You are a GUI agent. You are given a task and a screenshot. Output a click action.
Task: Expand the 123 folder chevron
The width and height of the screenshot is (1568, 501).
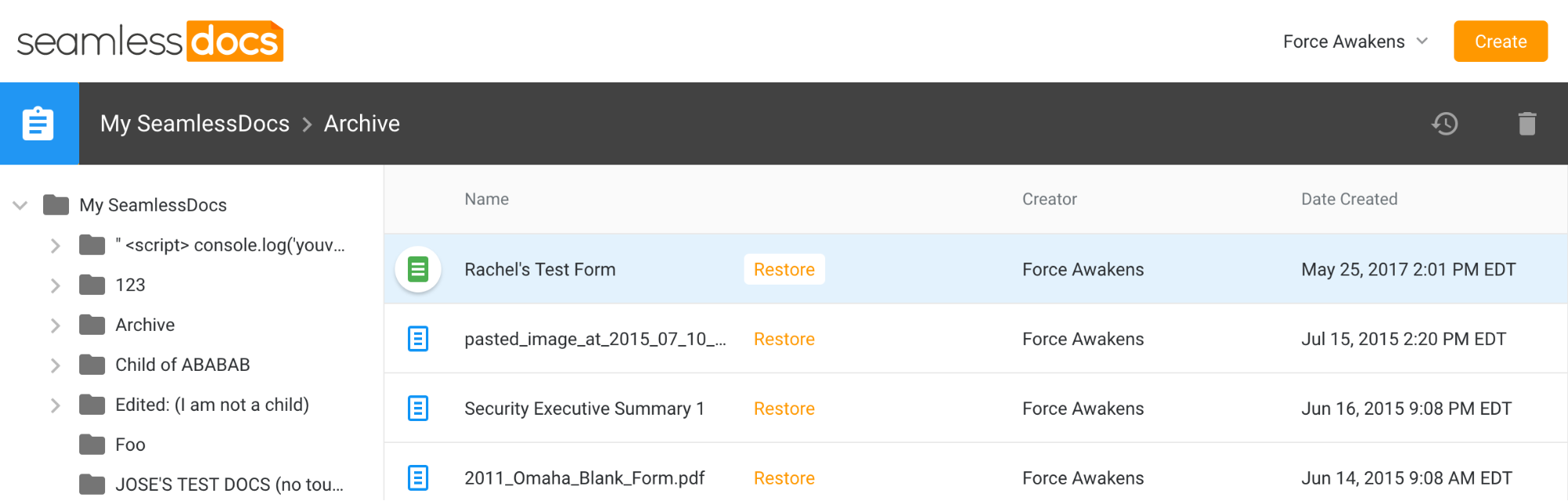tap(56, 285)
